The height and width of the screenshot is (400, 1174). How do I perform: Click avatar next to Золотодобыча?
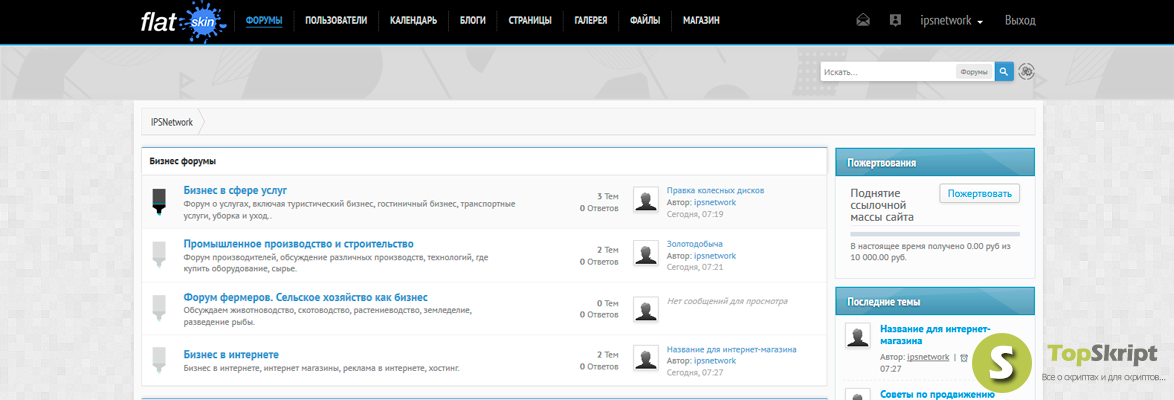pos(645,253)
